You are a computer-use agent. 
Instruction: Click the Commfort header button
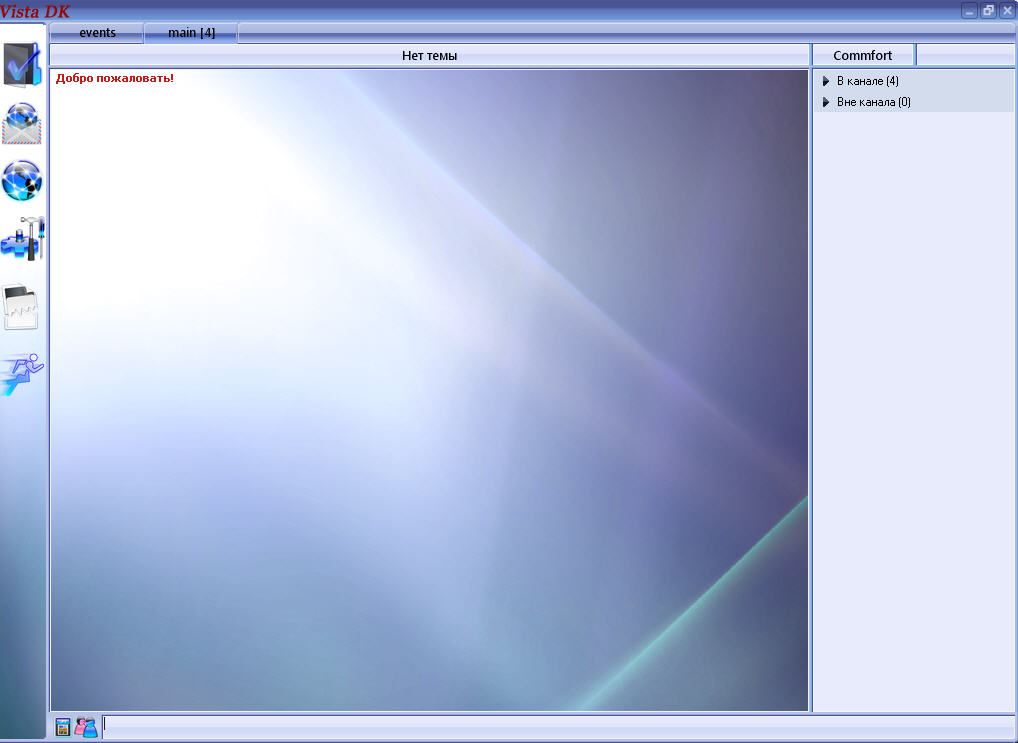(x=863, y=55)
